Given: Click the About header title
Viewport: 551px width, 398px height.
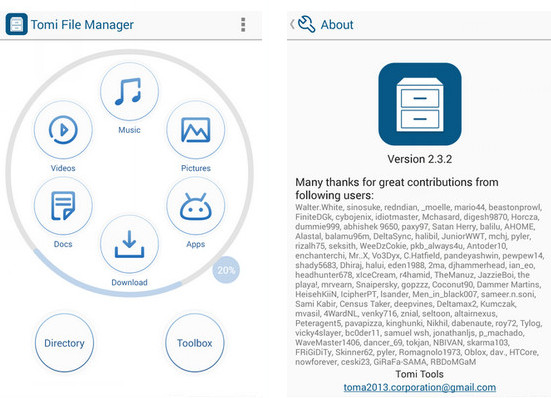Looking at the screenshot, I should (x=337, y=25).
